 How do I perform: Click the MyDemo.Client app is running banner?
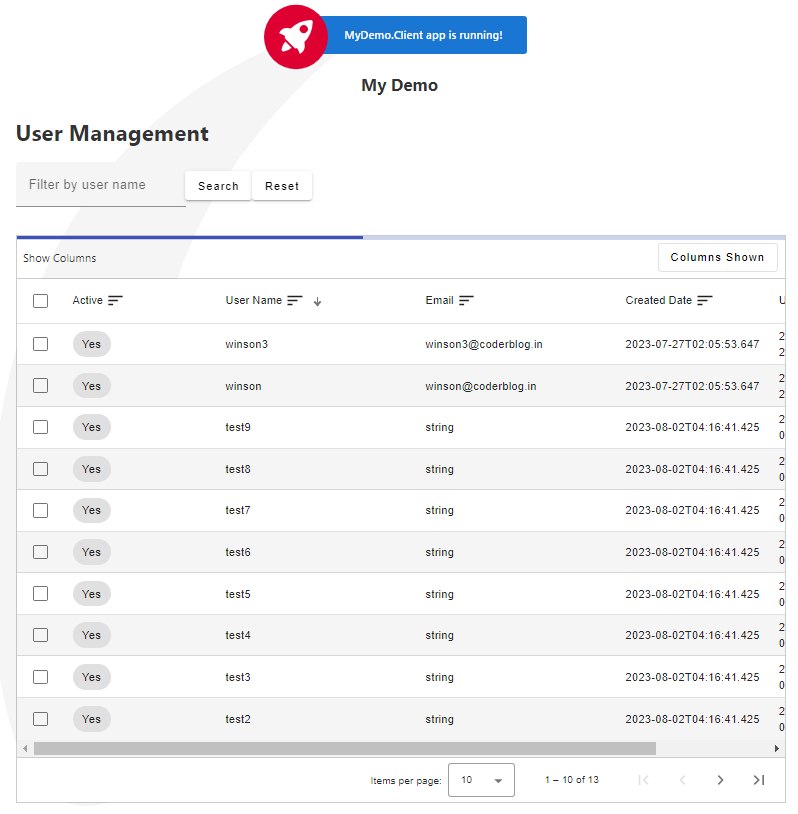tap(423, 35)
